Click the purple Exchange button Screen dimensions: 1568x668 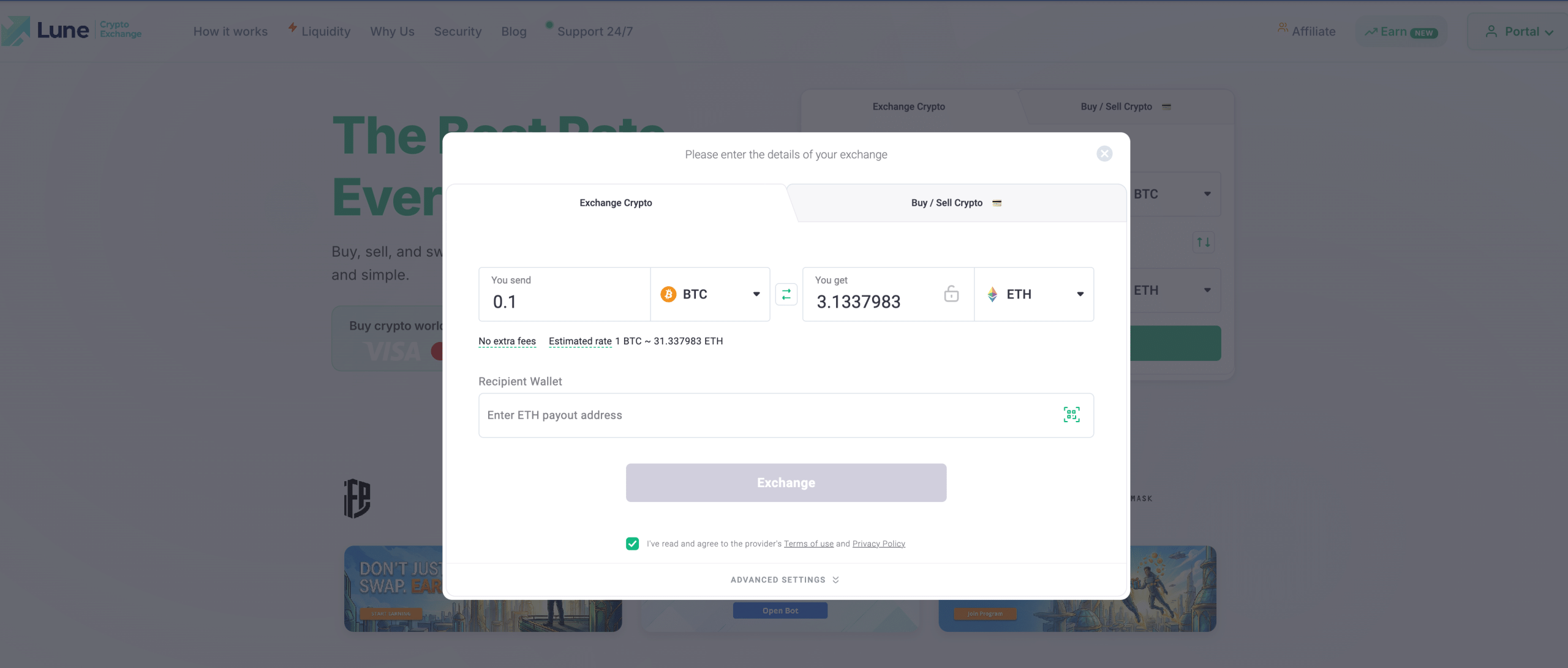[x=786, y=483]
